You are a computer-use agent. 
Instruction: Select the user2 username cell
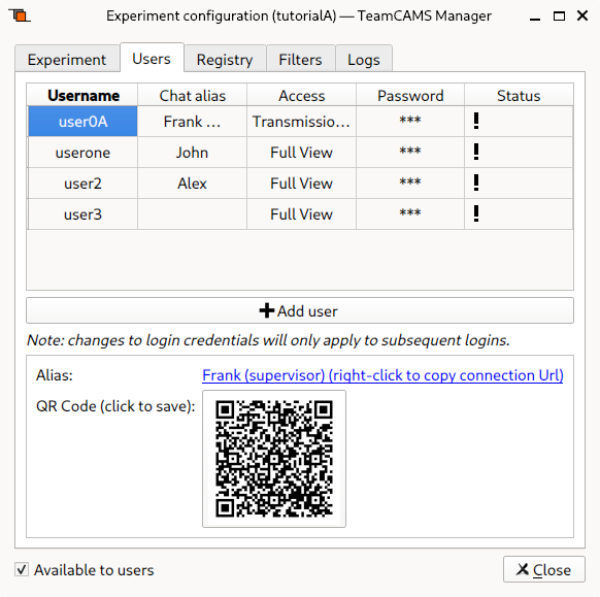(x=83, y=183)
